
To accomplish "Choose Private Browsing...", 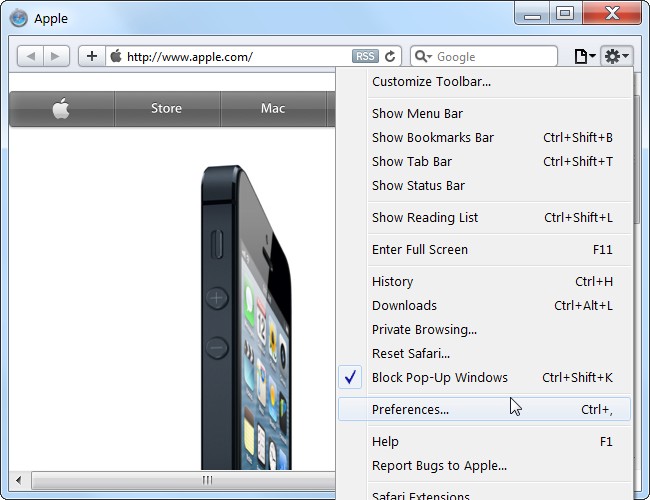I will [484, 330].
